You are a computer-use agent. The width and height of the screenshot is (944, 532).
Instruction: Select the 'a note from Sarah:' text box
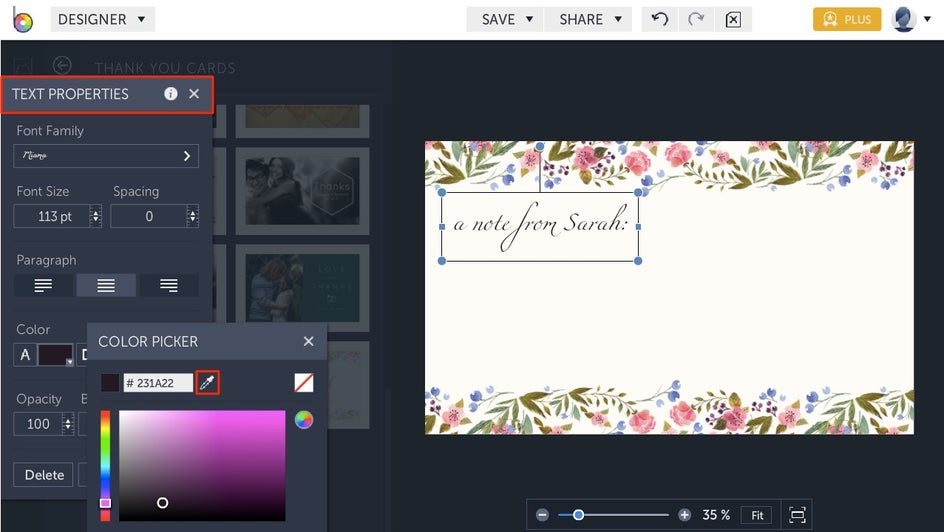(540, 227)
